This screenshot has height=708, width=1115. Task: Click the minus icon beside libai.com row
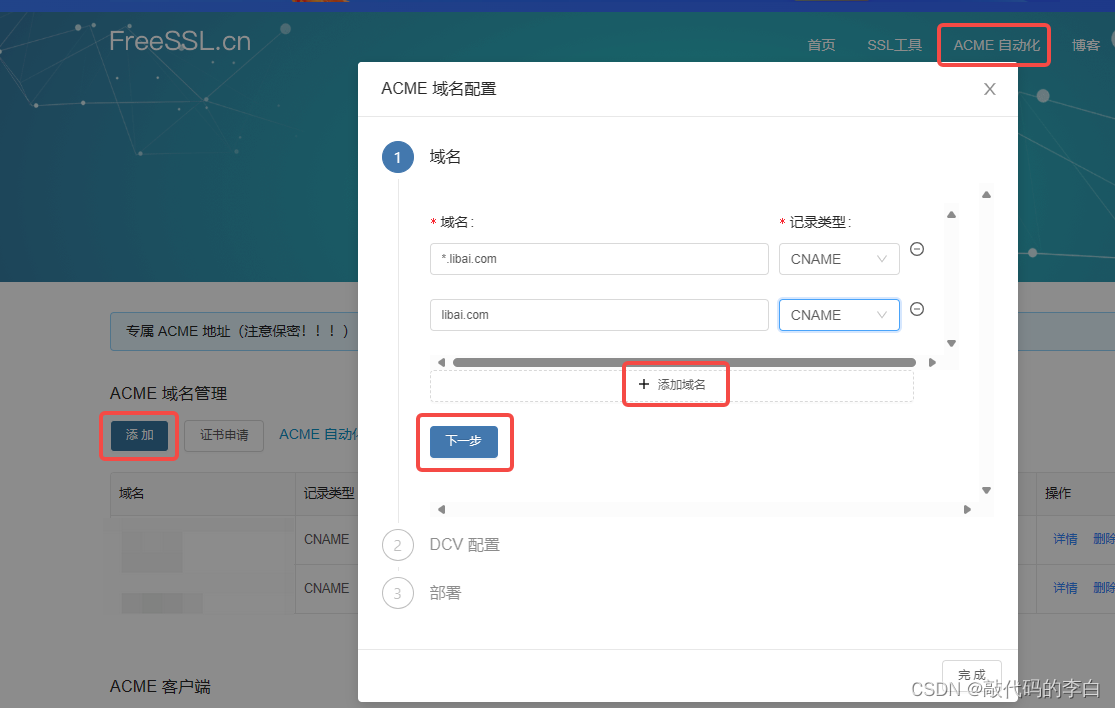[x=917, y=310]
